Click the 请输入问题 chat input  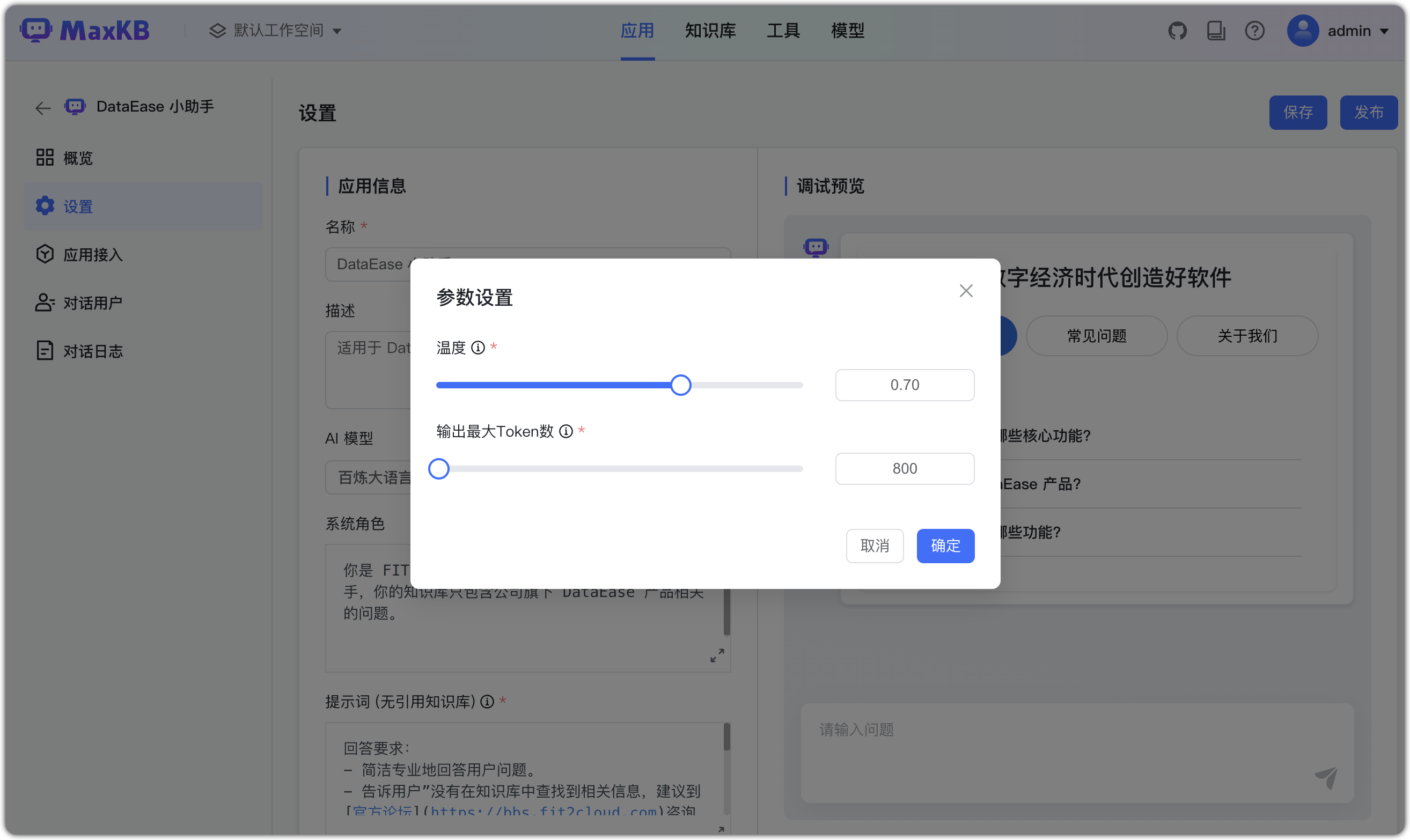[1077, 753]
